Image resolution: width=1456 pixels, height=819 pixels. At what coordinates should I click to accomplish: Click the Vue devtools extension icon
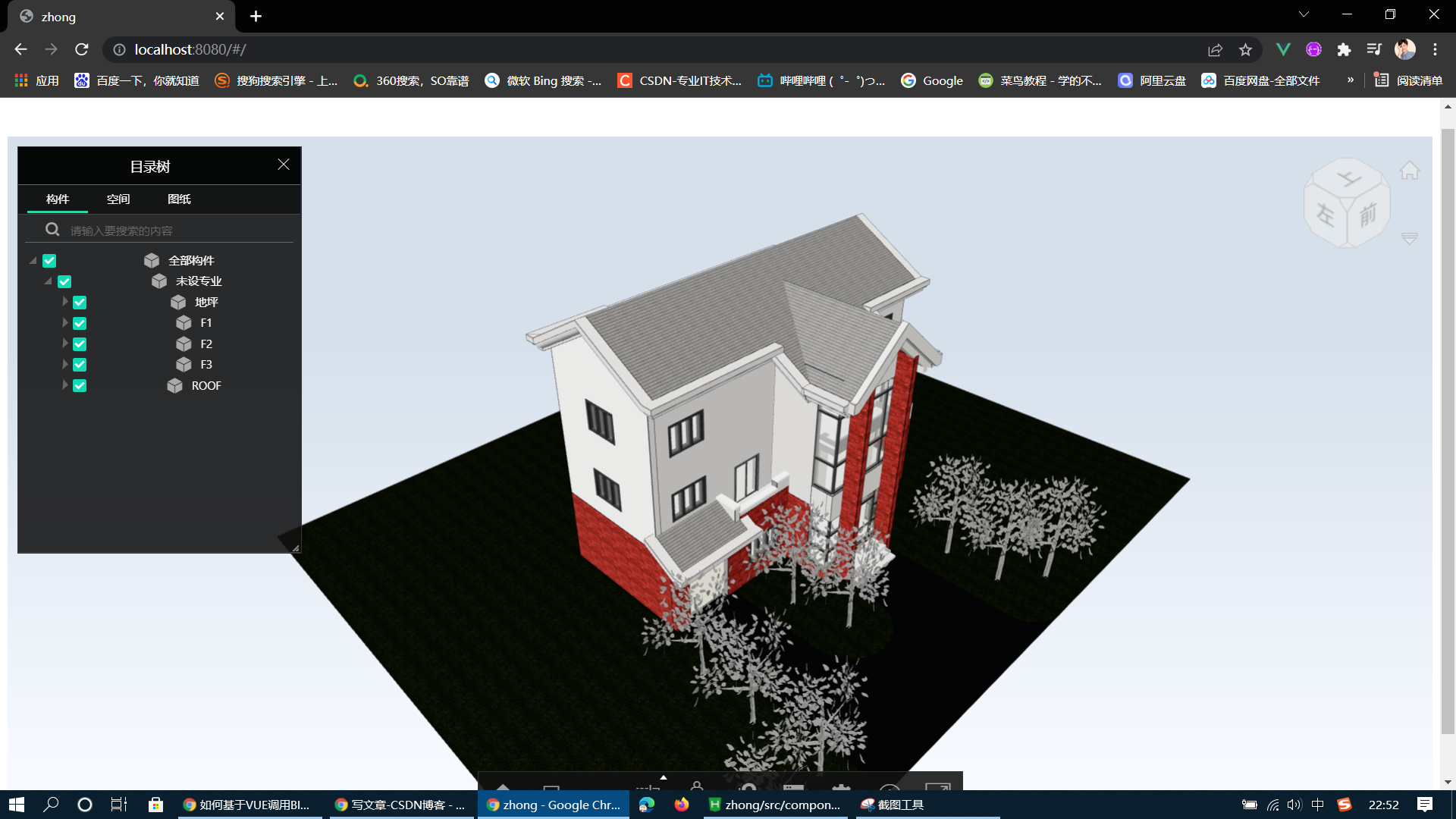(x=1283, y=49)
